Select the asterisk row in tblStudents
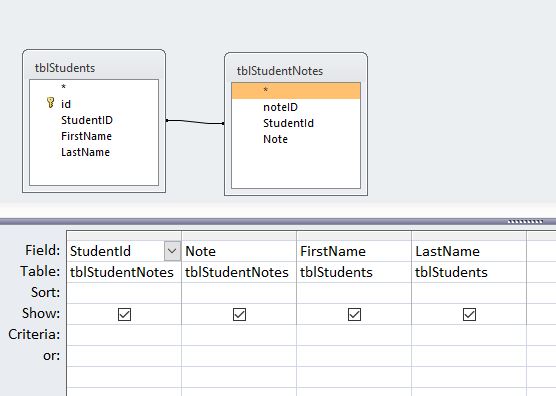Screen dimensions: 556x396 (94, 87)
